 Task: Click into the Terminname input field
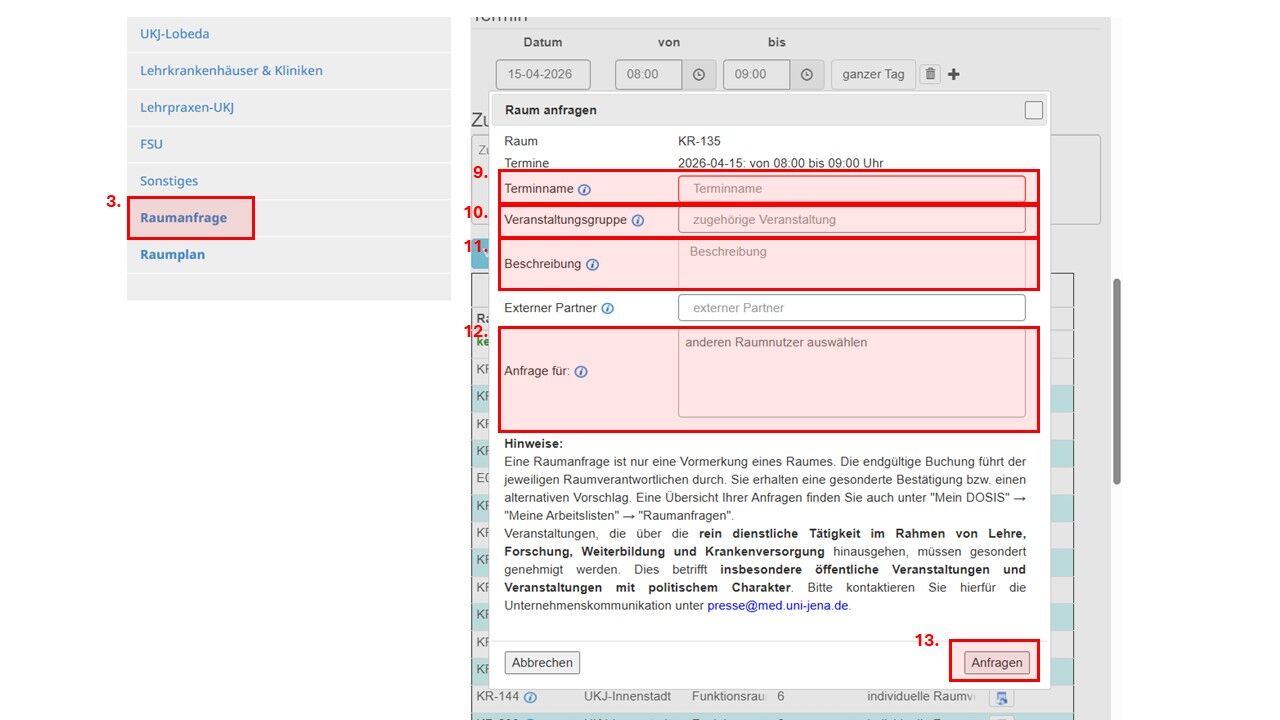coord(851,189)
